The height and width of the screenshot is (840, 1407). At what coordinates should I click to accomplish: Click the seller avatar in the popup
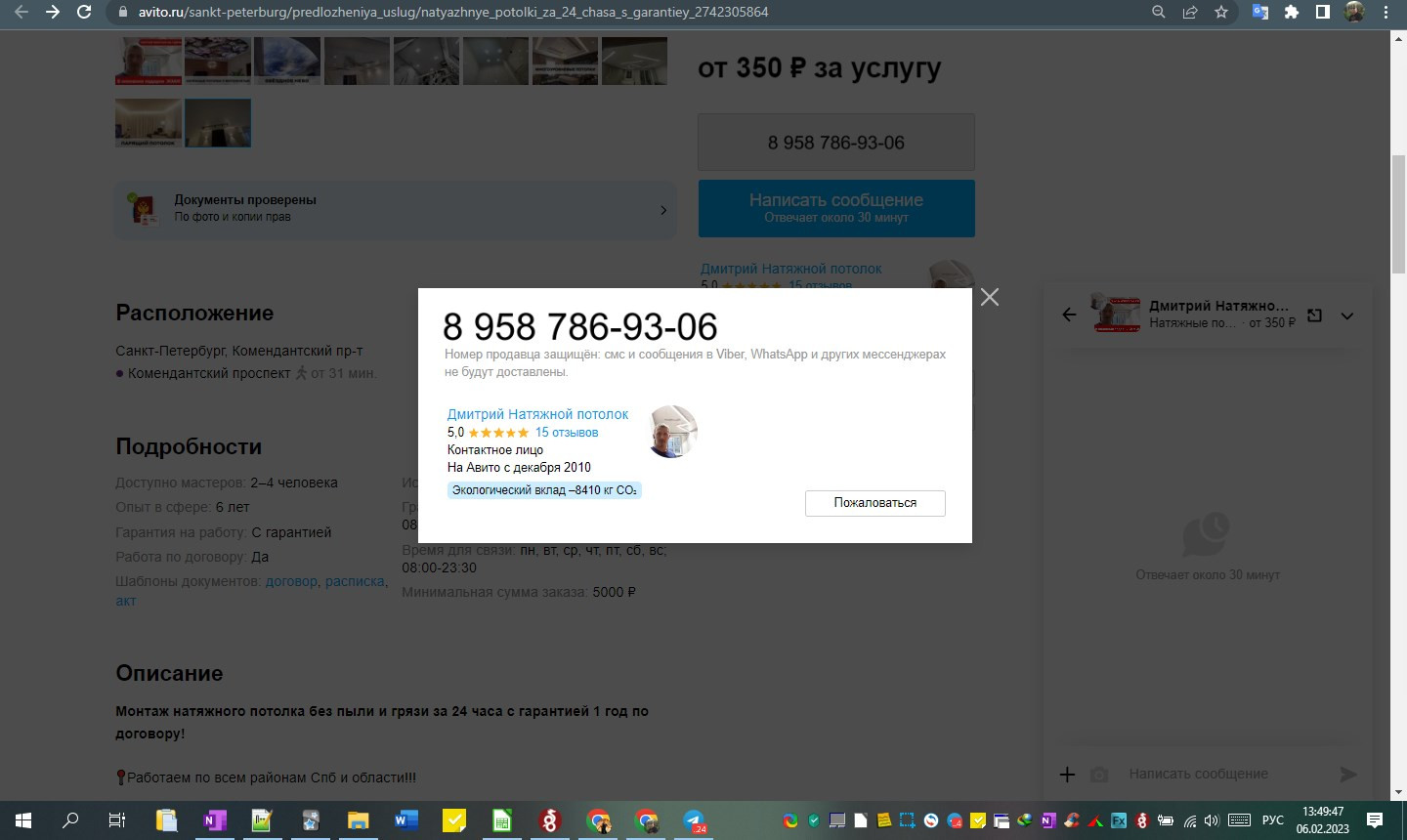click(x=673, y=432)
